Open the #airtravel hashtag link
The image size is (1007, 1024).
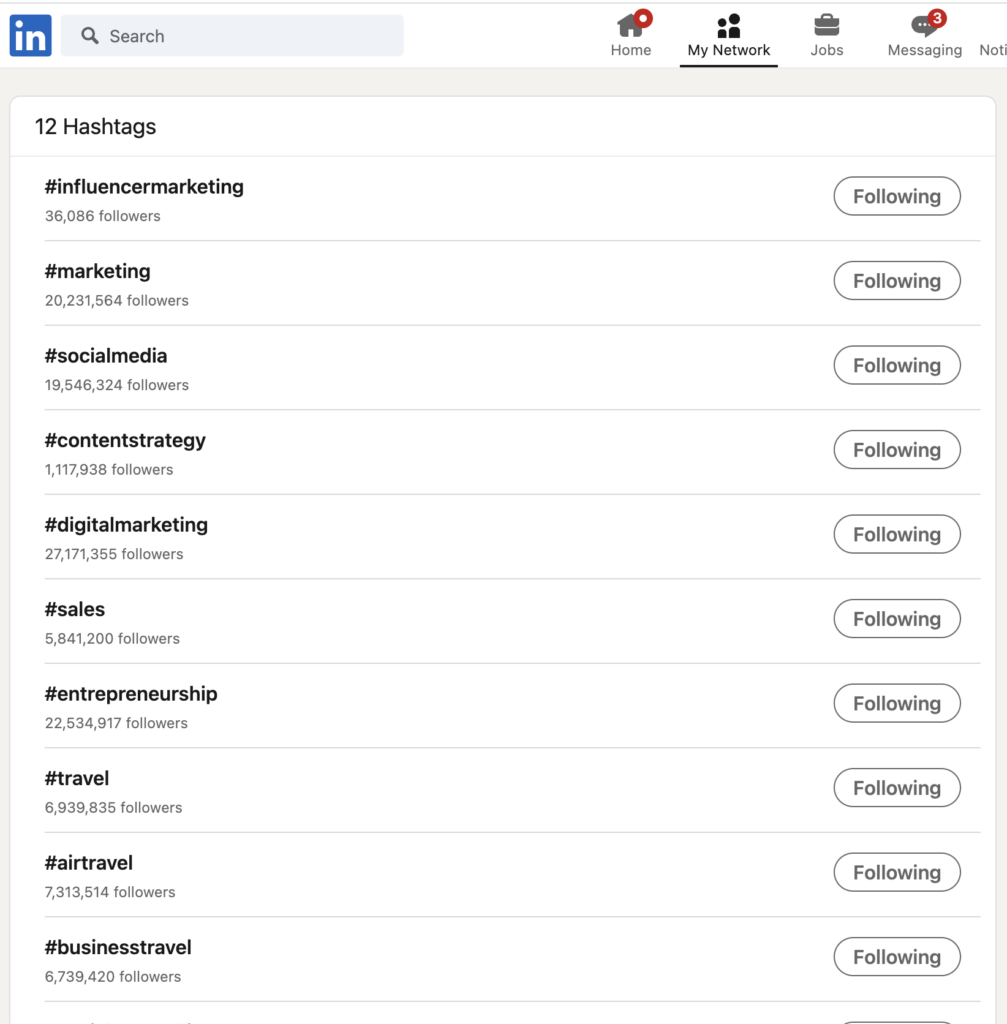pyautogui.click(x=89, y=863)
